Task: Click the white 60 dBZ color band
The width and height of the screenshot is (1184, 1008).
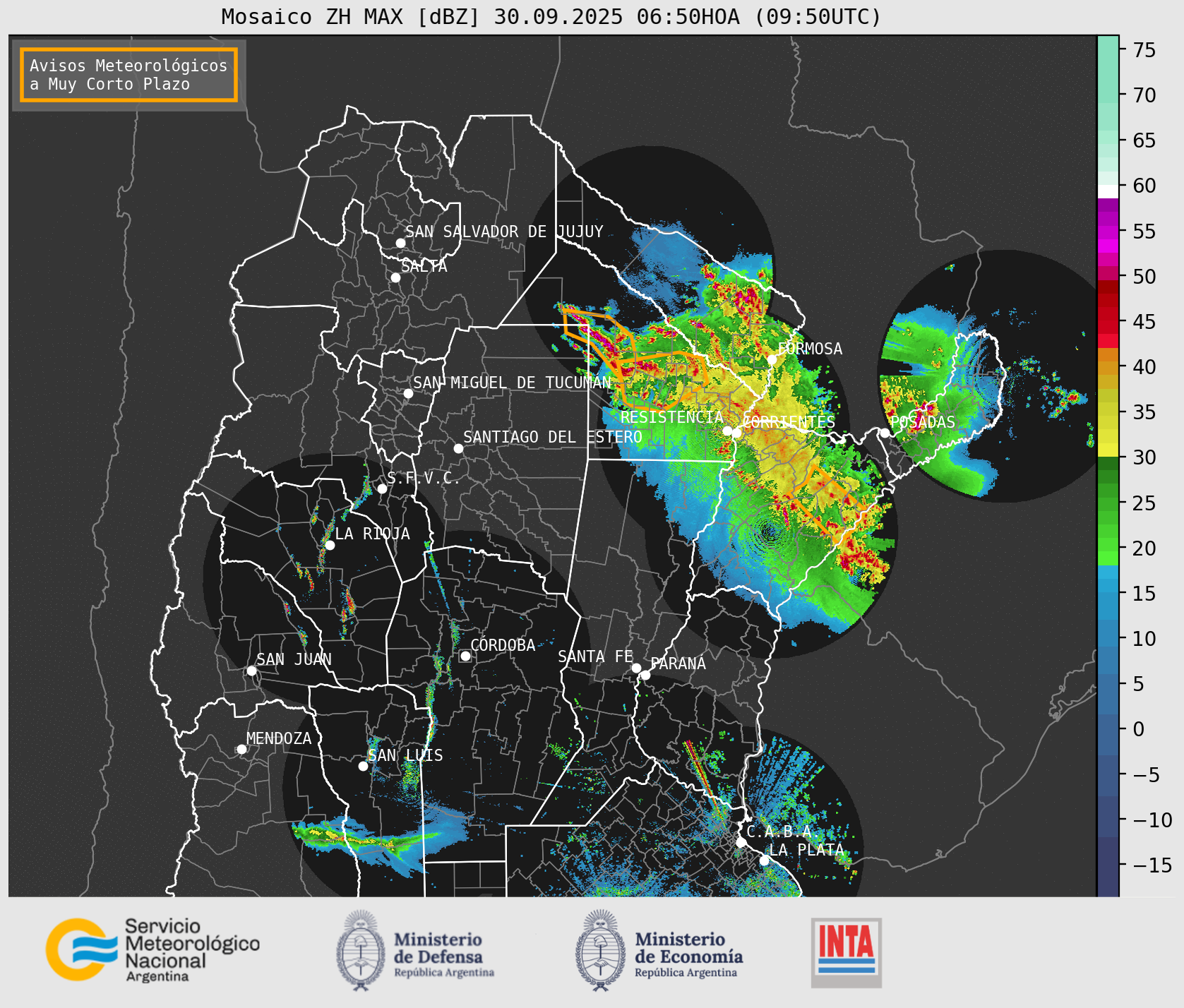Action: (x=1108, y=191)
